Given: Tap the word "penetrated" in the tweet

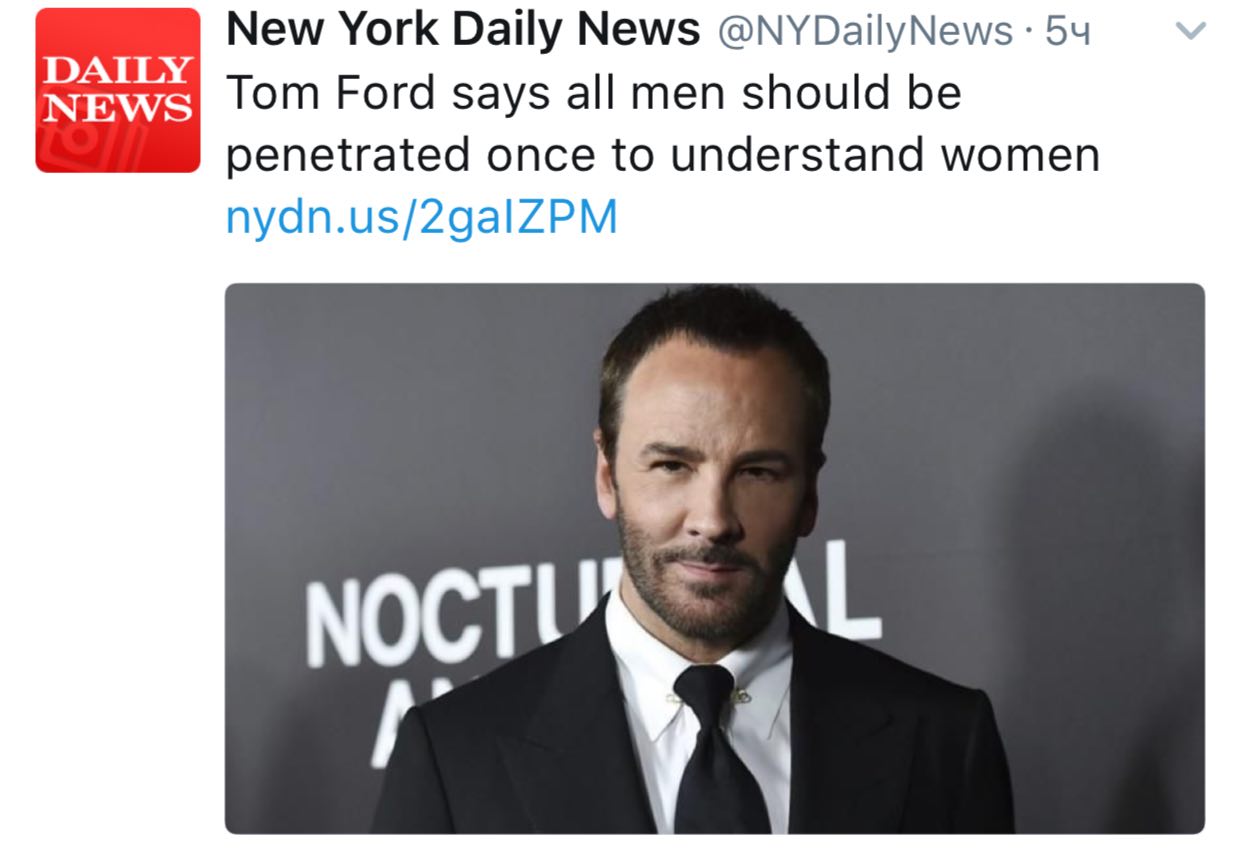Looking at the screenshot, I should point(348,157).
